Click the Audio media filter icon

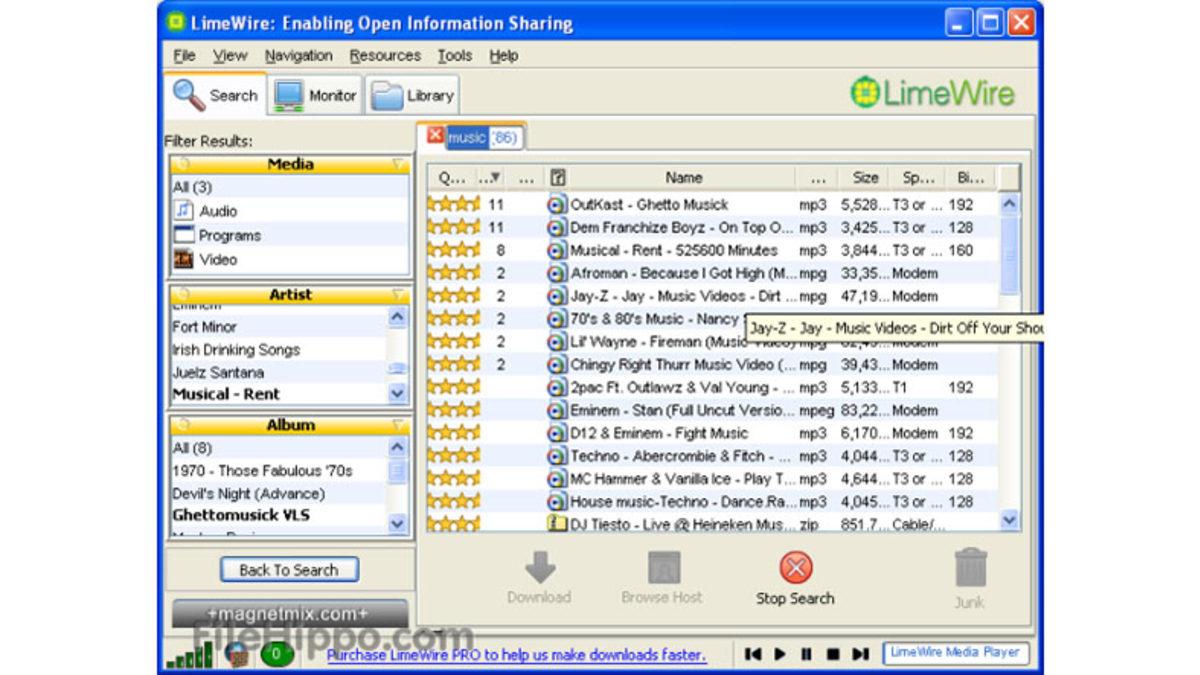coord(184,211)
